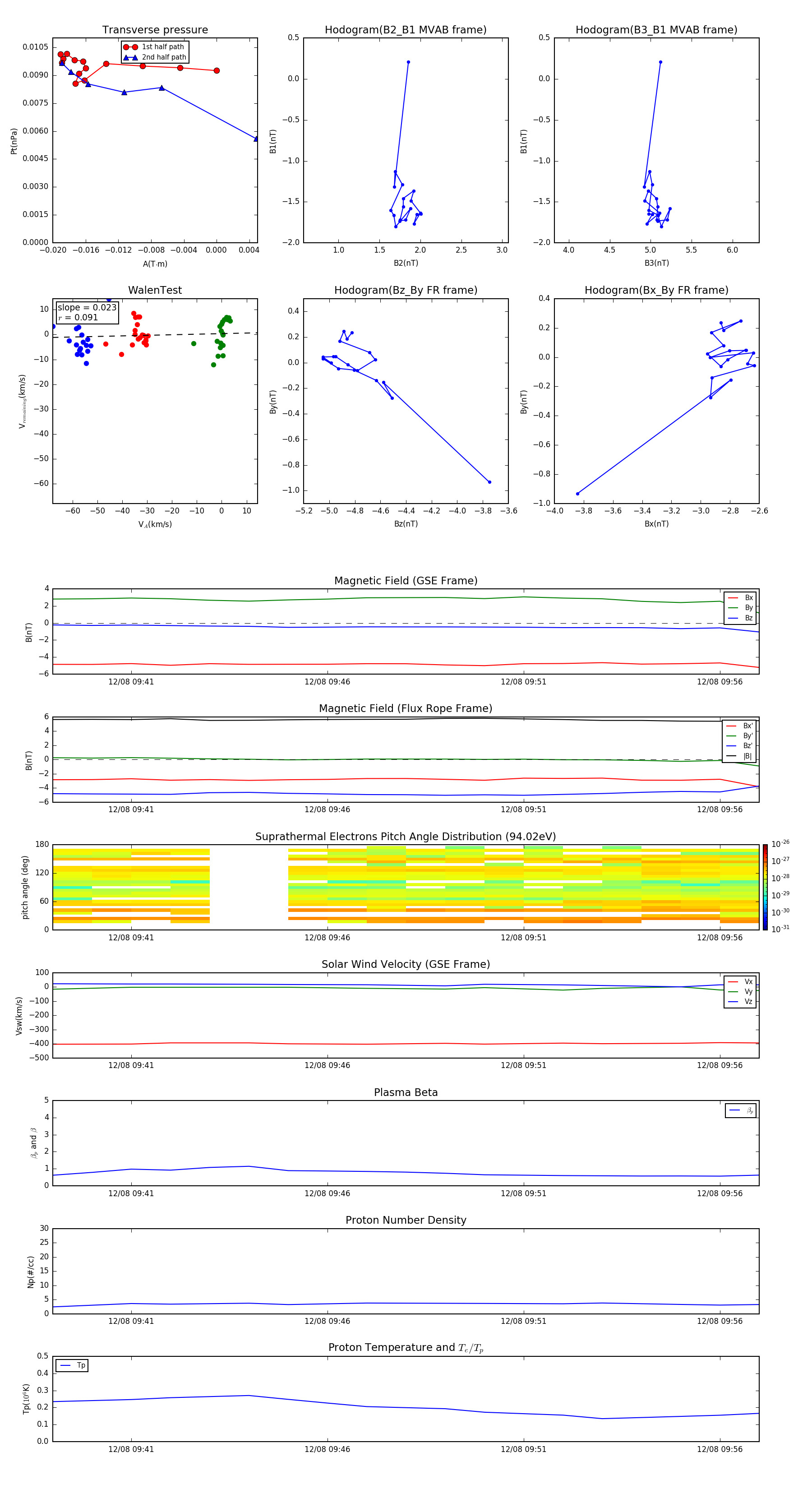Click the "Proton Number Density" title

coord(406,1220)
